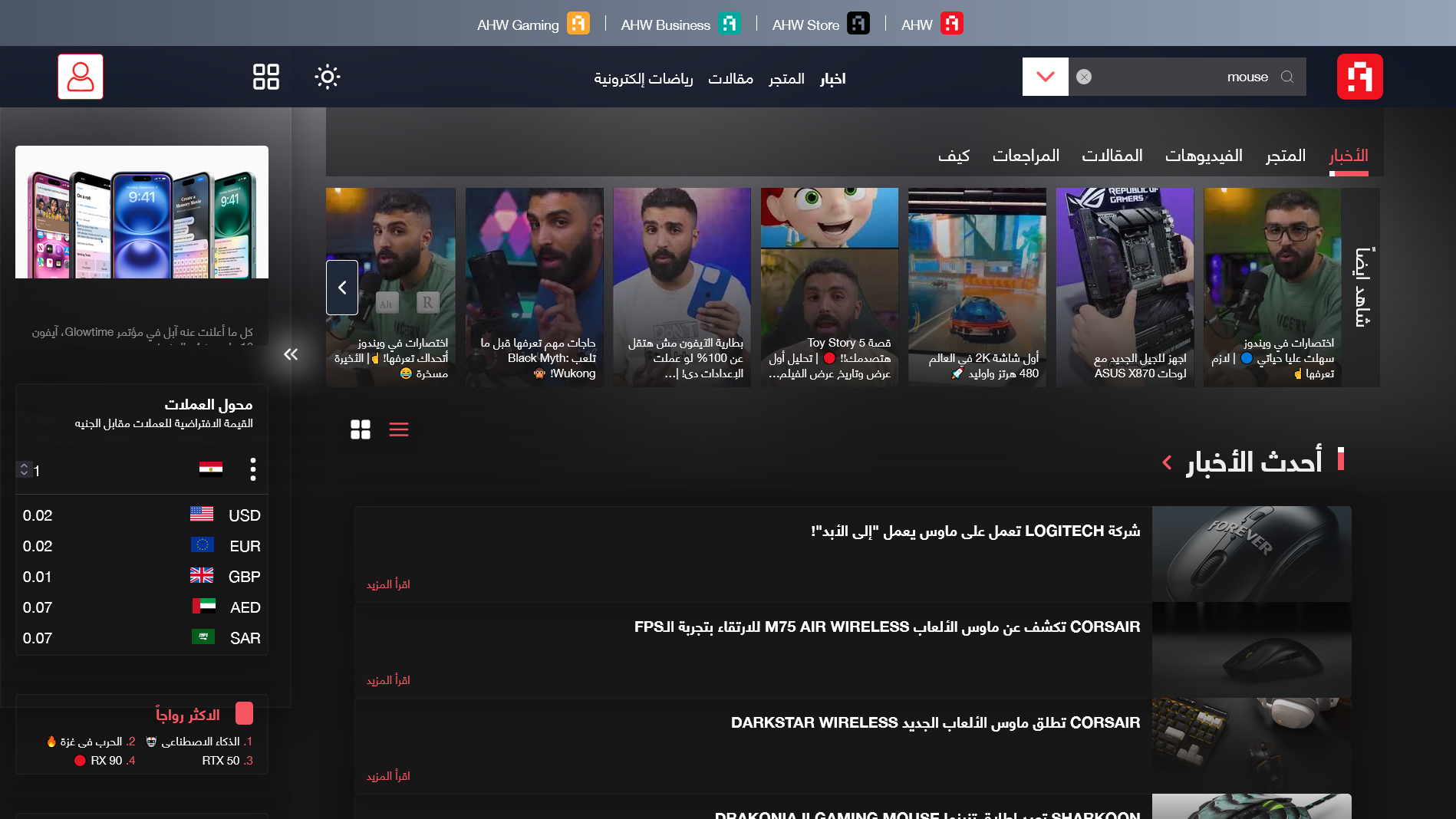Screen dimensions: 1456x819
Task: Collapse the sidebar with double chevron
Action: tap(291, 354)
